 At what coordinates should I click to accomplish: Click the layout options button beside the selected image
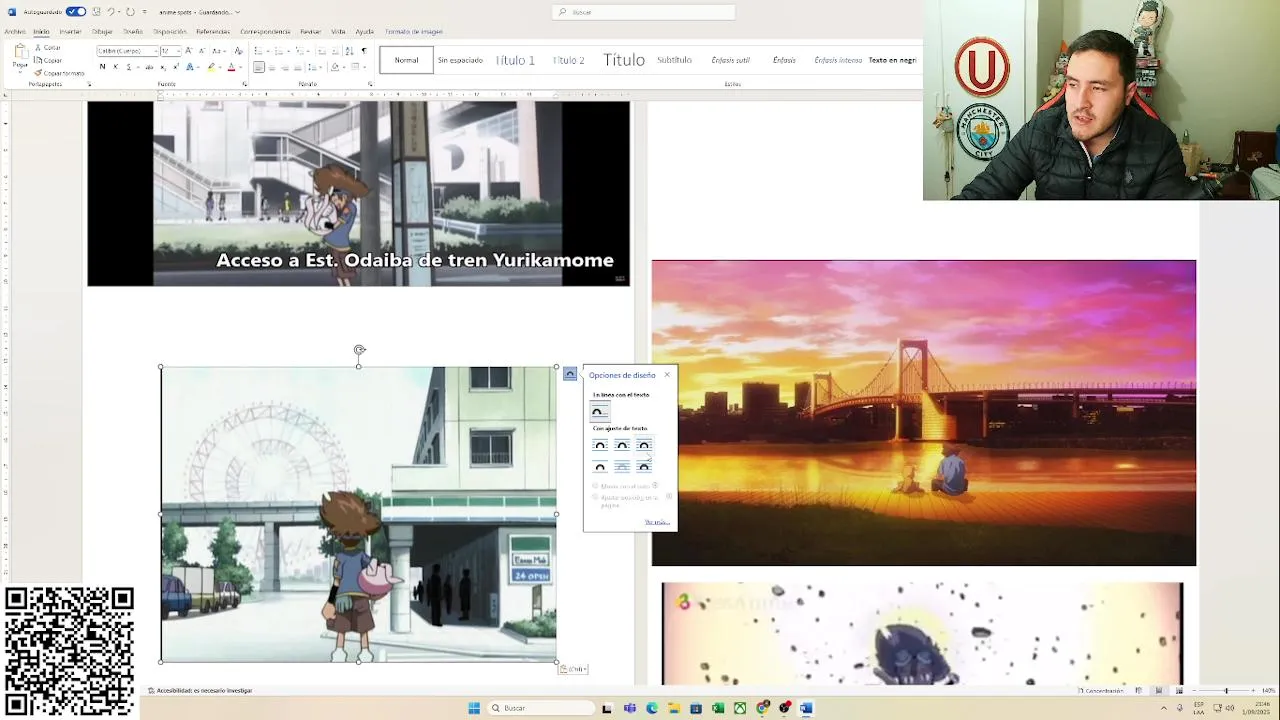570,374
